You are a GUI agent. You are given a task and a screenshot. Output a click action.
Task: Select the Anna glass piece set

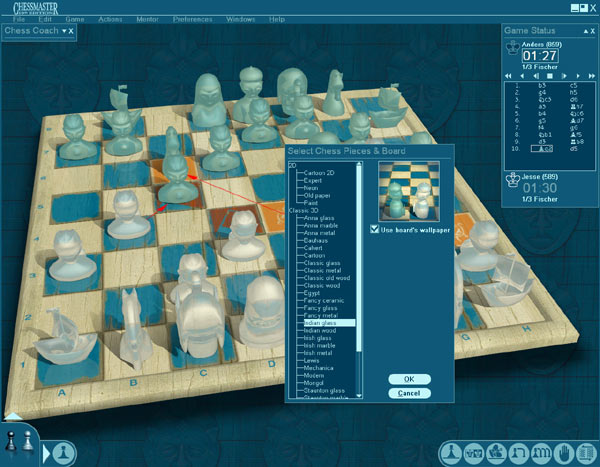pyautogui.click(x=319, y=218)
